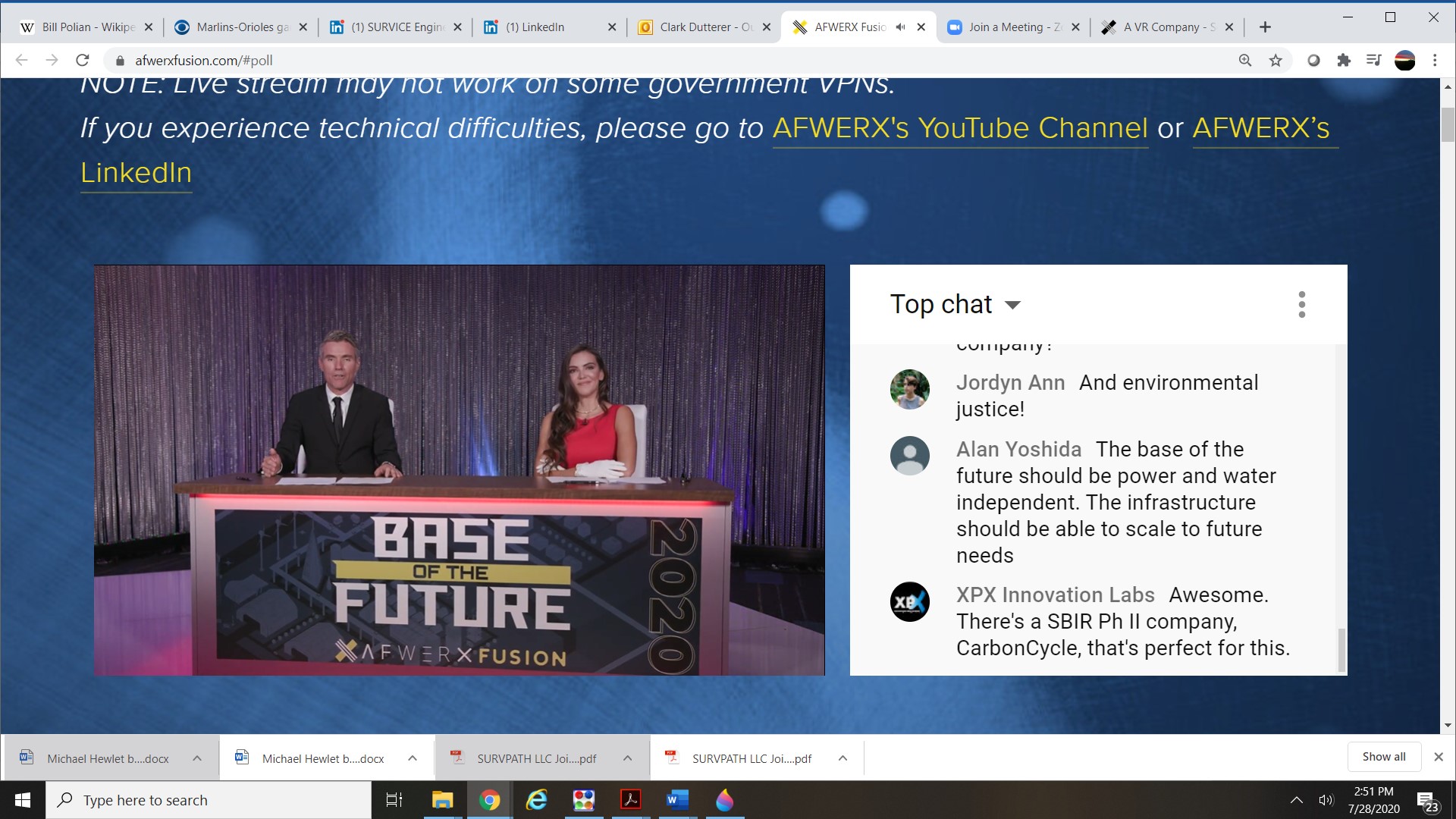Open the paint drop app on taskbar
The image size is (1456, 819).
725,800
